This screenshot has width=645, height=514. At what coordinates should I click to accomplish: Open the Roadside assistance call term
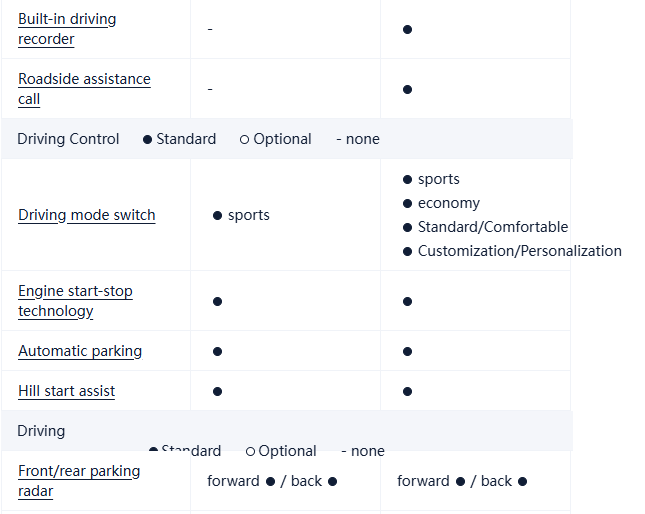tap(84, 89)
